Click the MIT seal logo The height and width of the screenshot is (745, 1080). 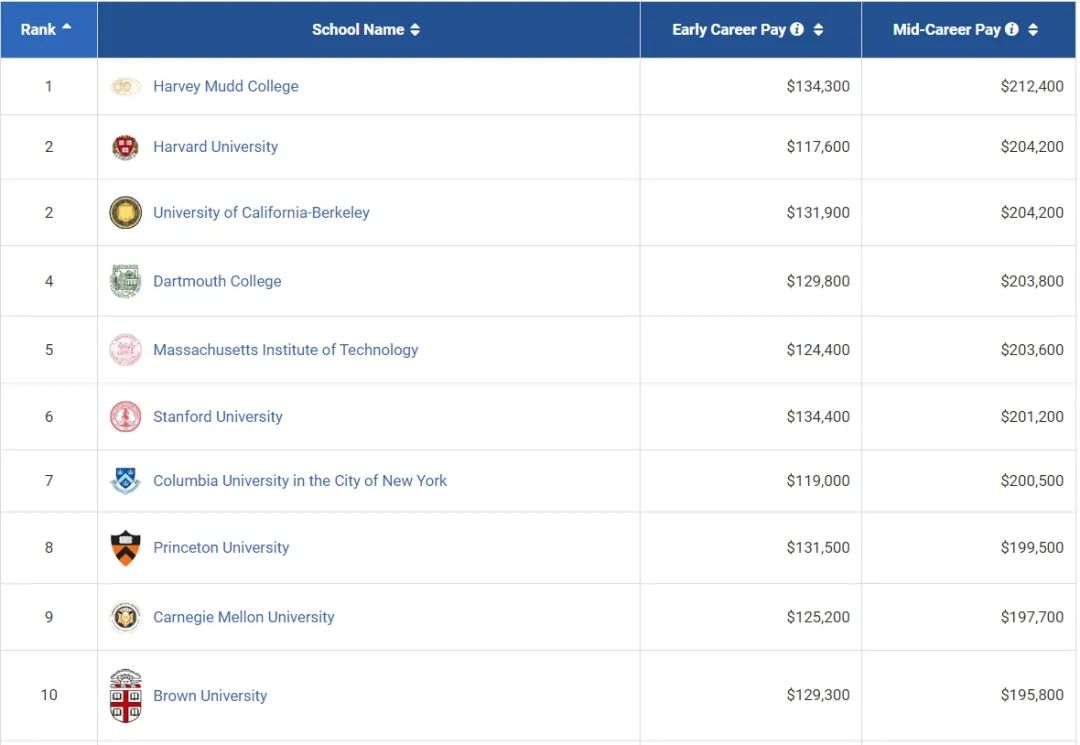[125, 350]
